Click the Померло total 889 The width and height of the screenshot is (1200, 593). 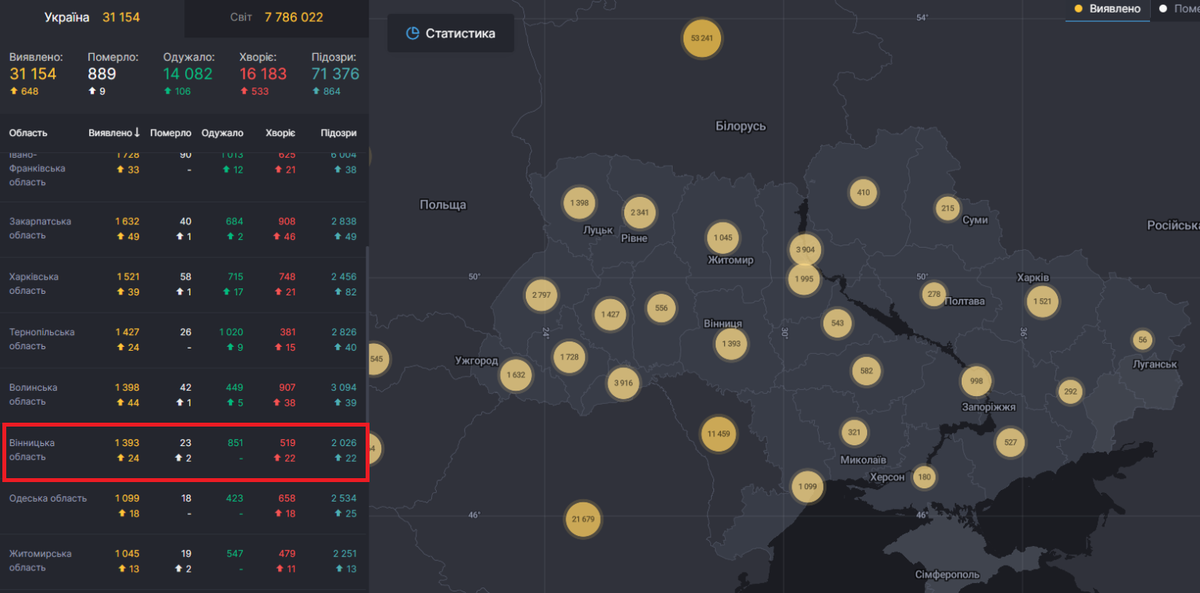click(102, 74)
